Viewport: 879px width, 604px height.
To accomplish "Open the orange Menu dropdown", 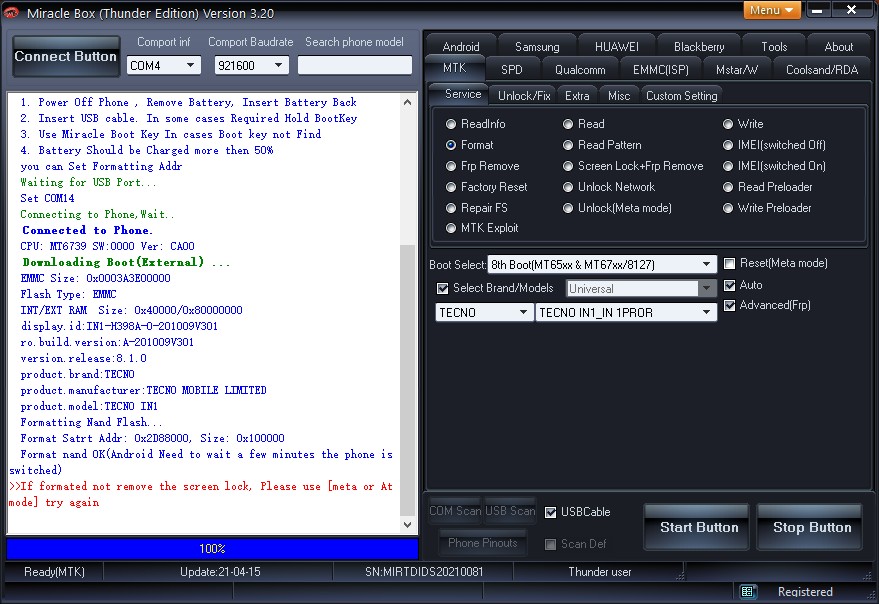I will pyautogui.click(x=772, y=10).
